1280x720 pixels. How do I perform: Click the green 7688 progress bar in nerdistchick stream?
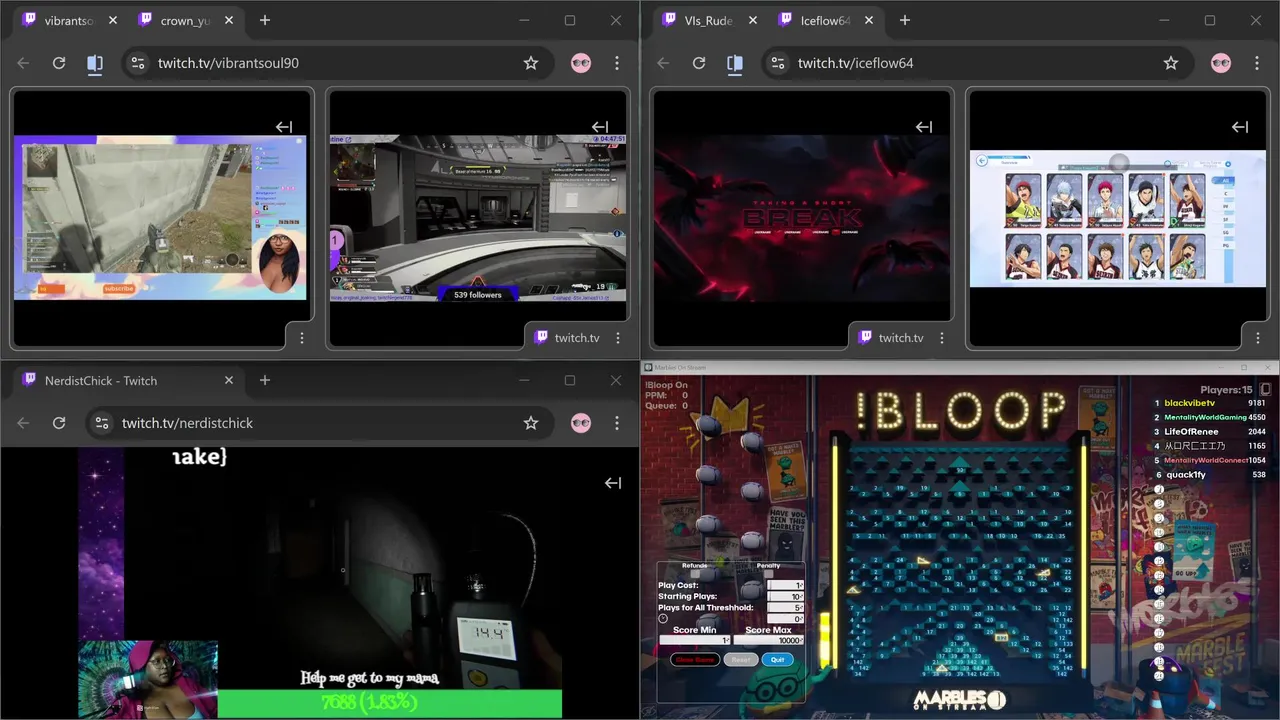[x=390, y=703]
